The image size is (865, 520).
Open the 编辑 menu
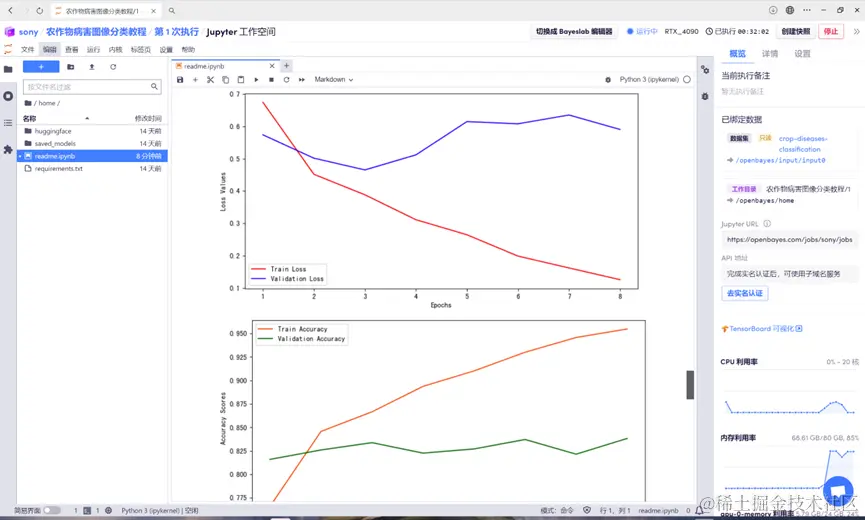50,50
